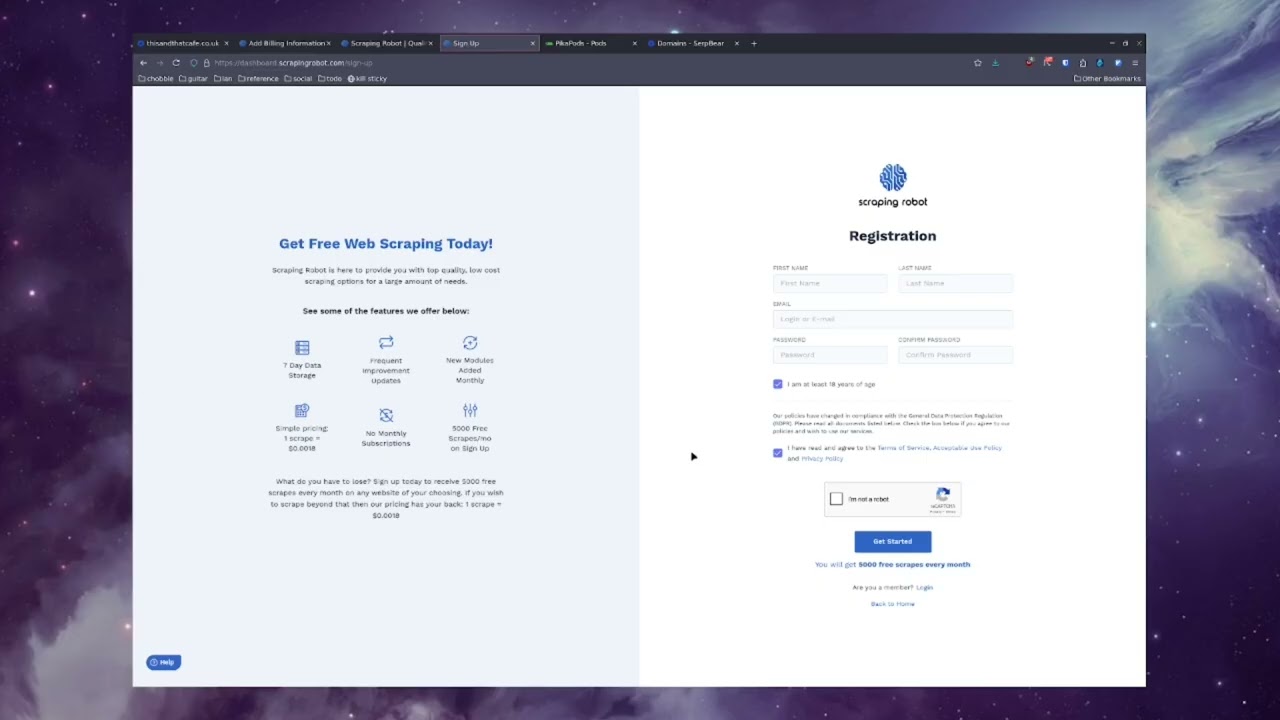The height and width of the screenshot is (720, 1280).
Task: Open the Other Bookmarks folder
Action: 1106,78
